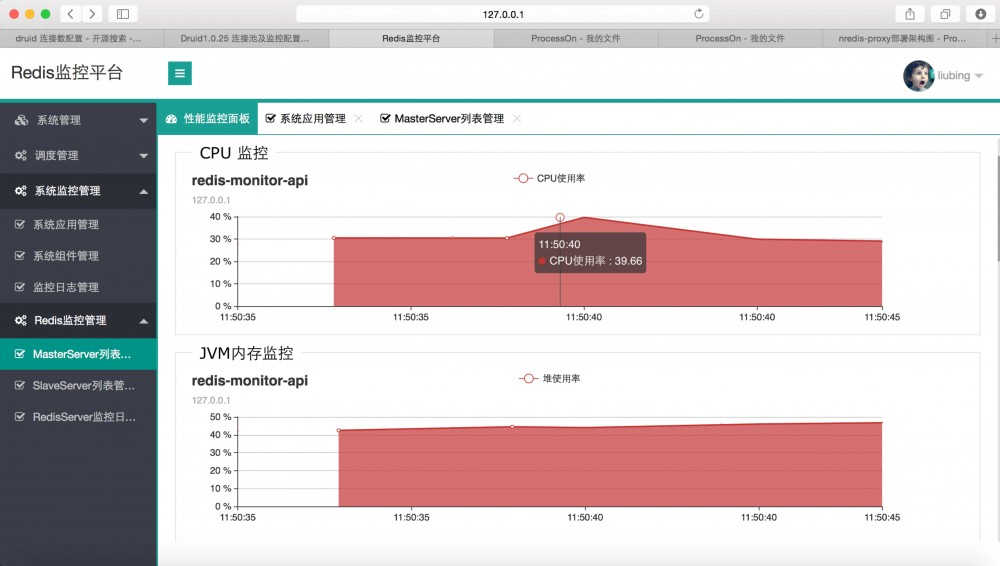Screen dimensions: 1000x566
Task: Collapse the 系统监控管理 menu arrow
Action: point(143,191)
